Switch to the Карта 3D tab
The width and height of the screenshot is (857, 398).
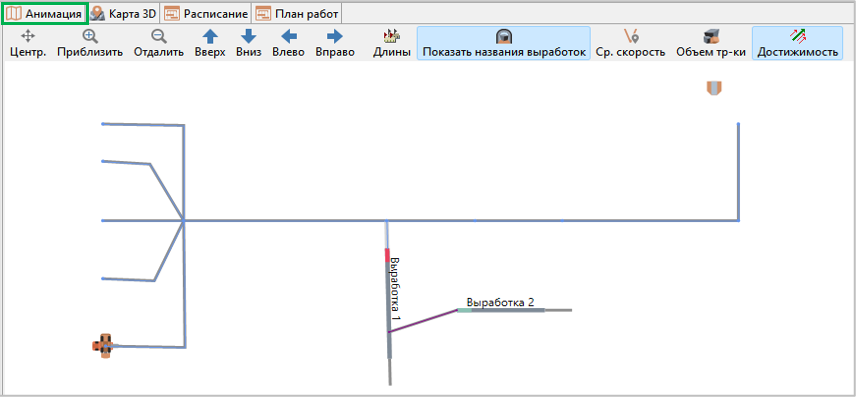123,14
